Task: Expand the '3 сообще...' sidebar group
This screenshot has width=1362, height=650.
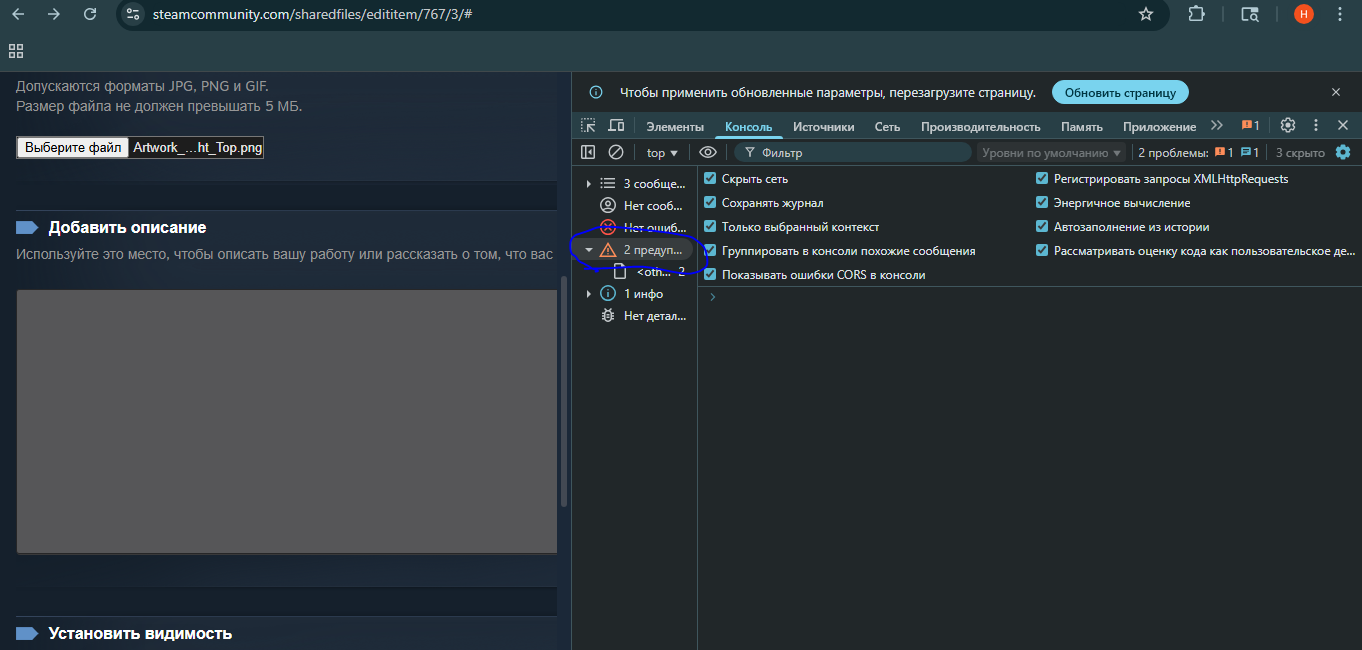Action: tap(589, 184)
